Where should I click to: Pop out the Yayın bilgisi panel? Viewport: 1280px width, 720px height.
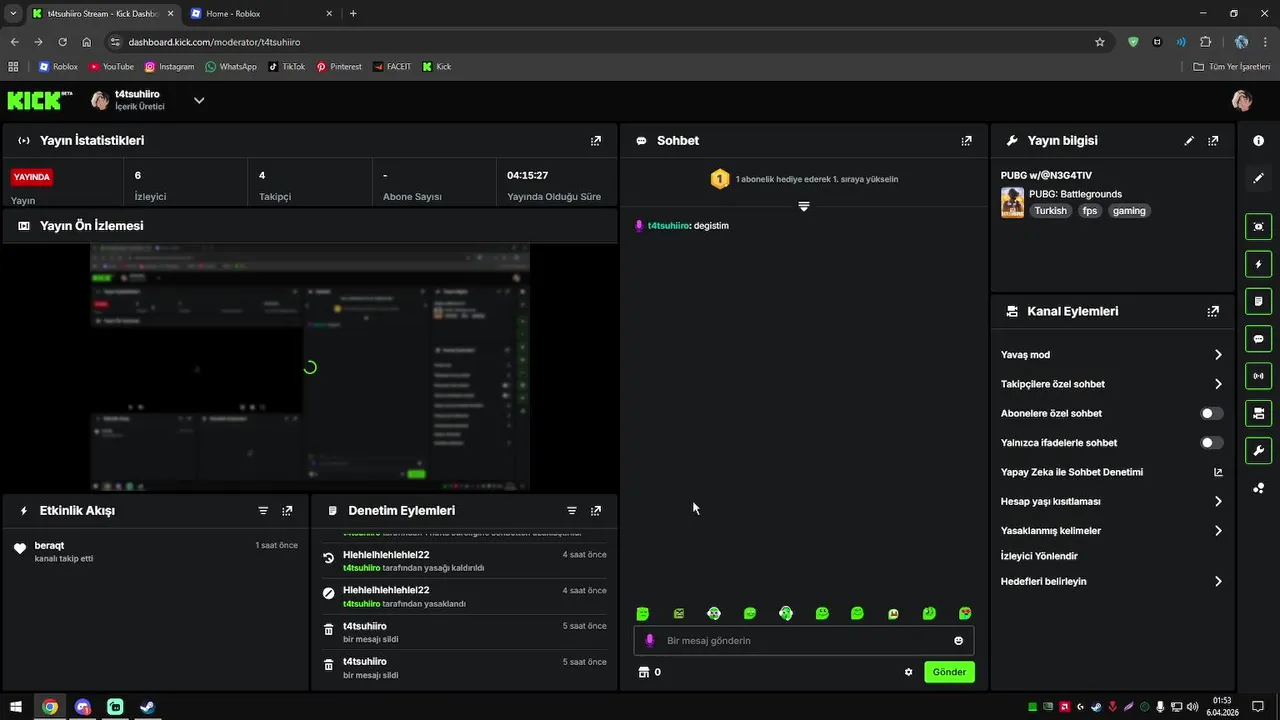[x=1213, y=141]
